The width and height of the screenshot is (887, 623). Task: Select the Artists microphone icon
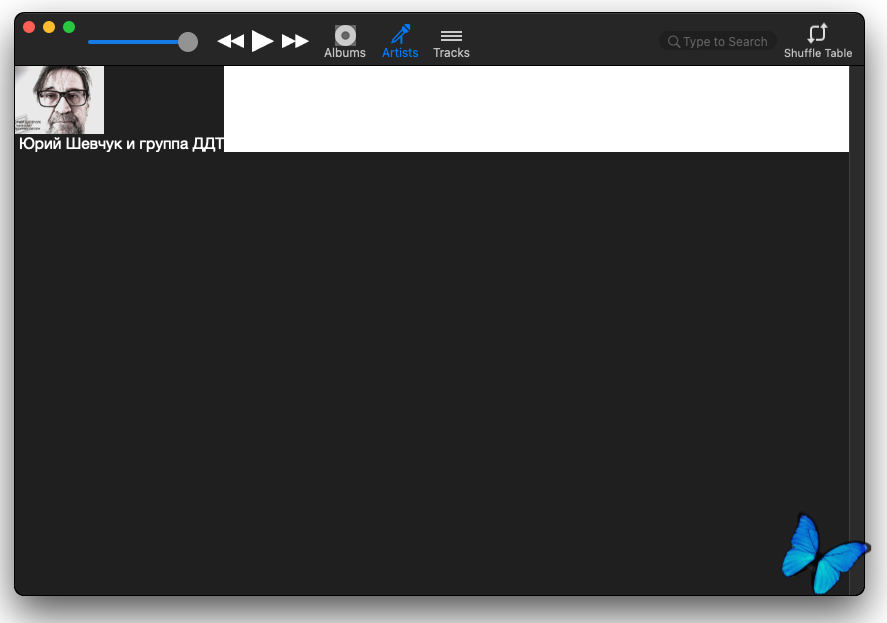(x=400, y=35)
